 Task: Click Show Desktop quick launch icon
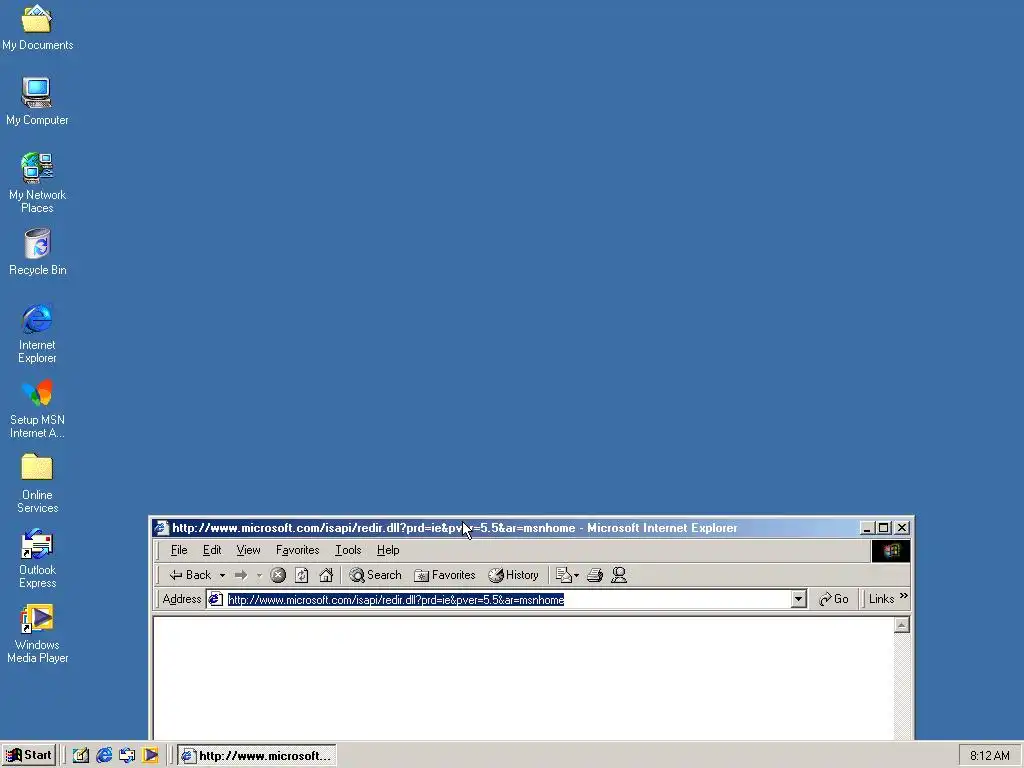tap(80, 756)
